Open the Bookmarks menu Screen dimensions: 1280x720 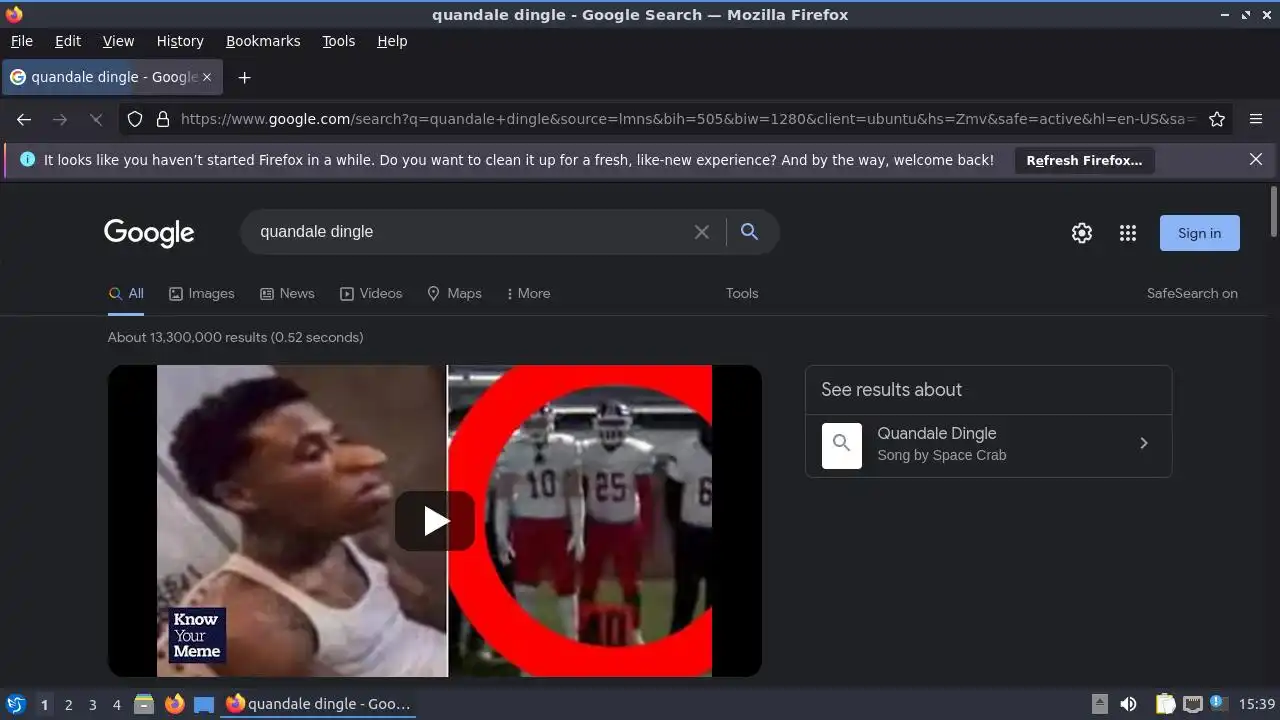[x=263, y=41]
